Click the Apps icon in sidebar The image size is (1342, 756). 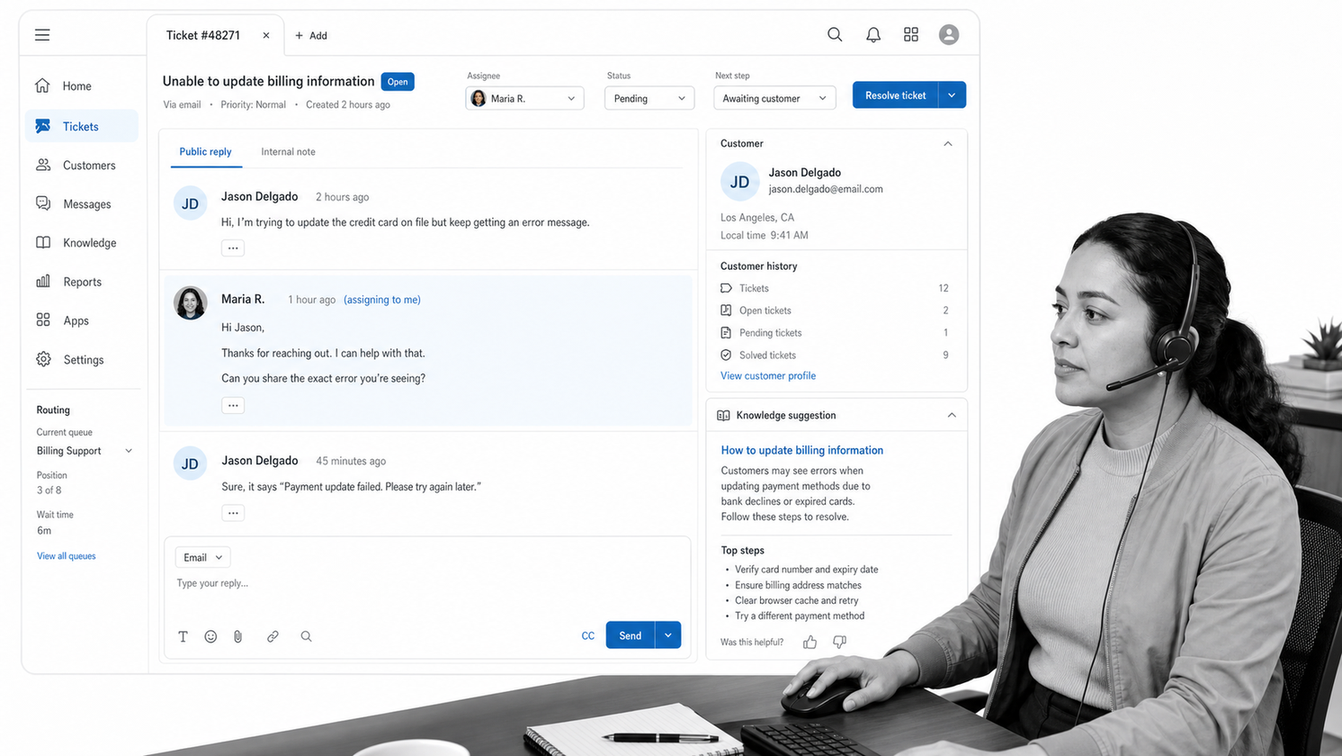43,321
